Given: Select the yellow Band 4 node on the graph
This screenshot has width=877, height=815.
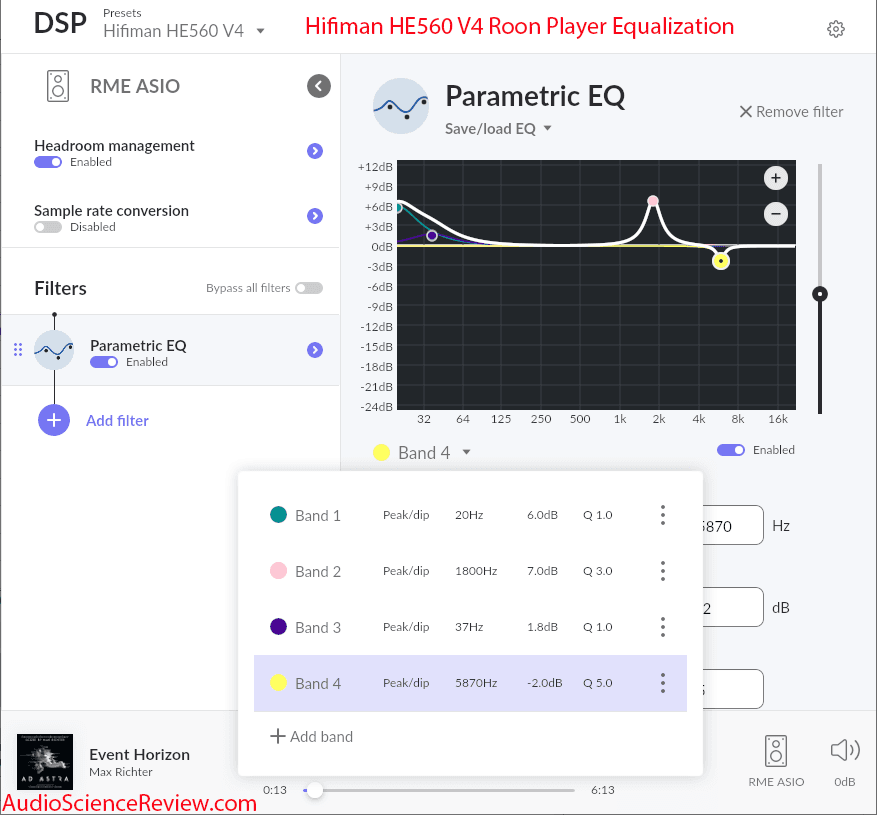Looking at the screenshot, I should (721, 261).
